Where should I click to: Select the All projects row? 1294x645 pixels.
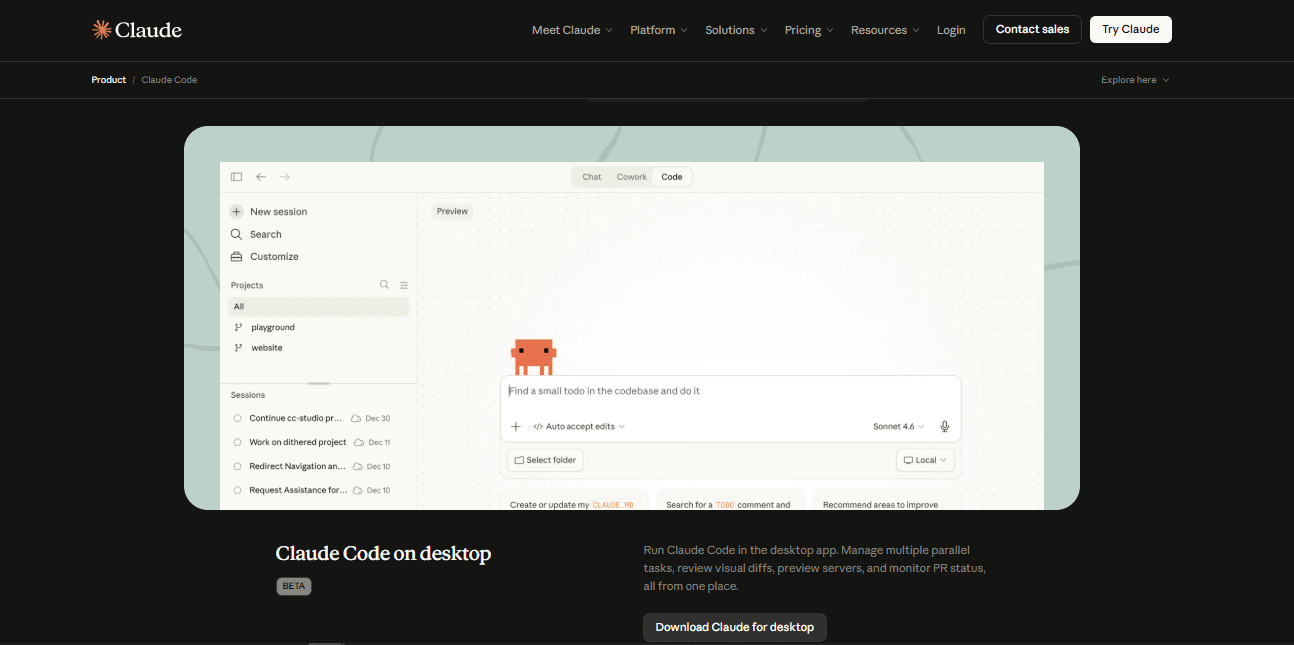[x=319, y=307]
